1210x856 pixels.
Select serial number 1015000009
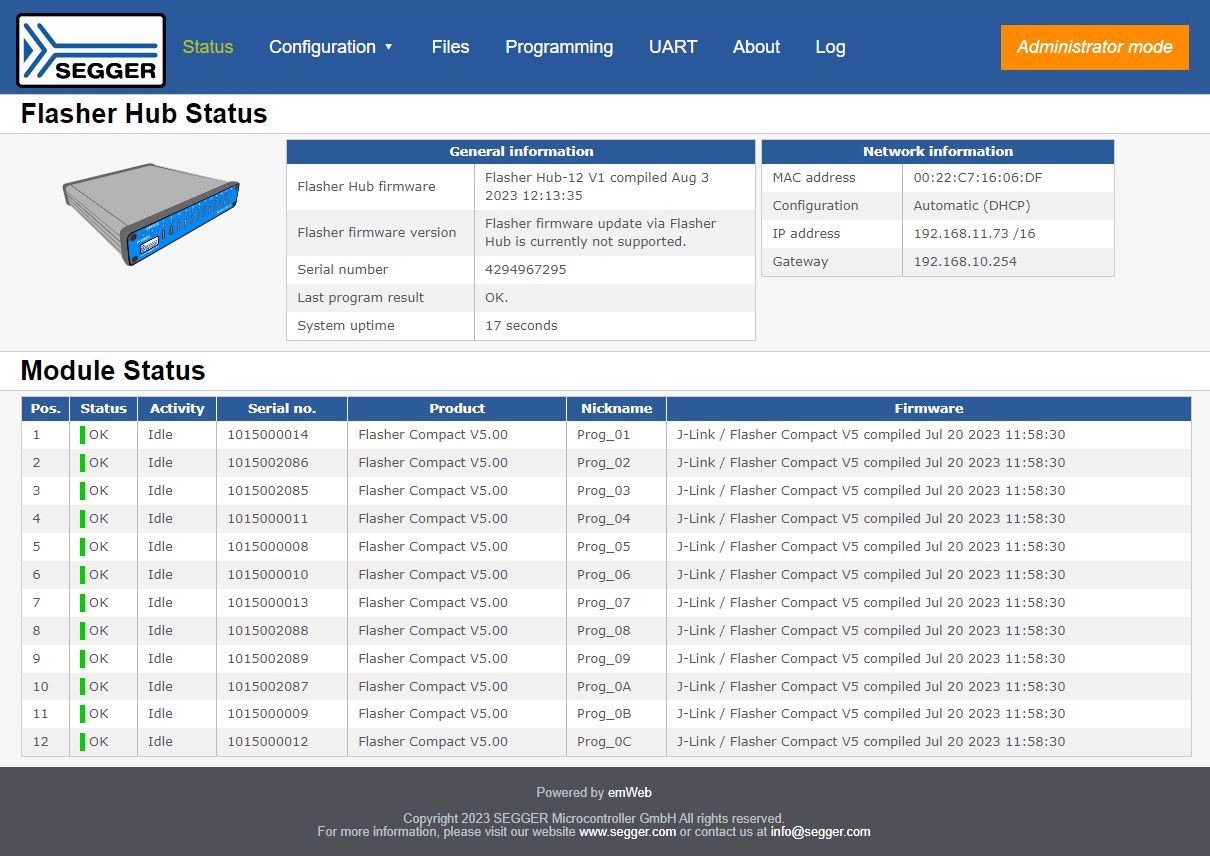click(x=268, y=714)
